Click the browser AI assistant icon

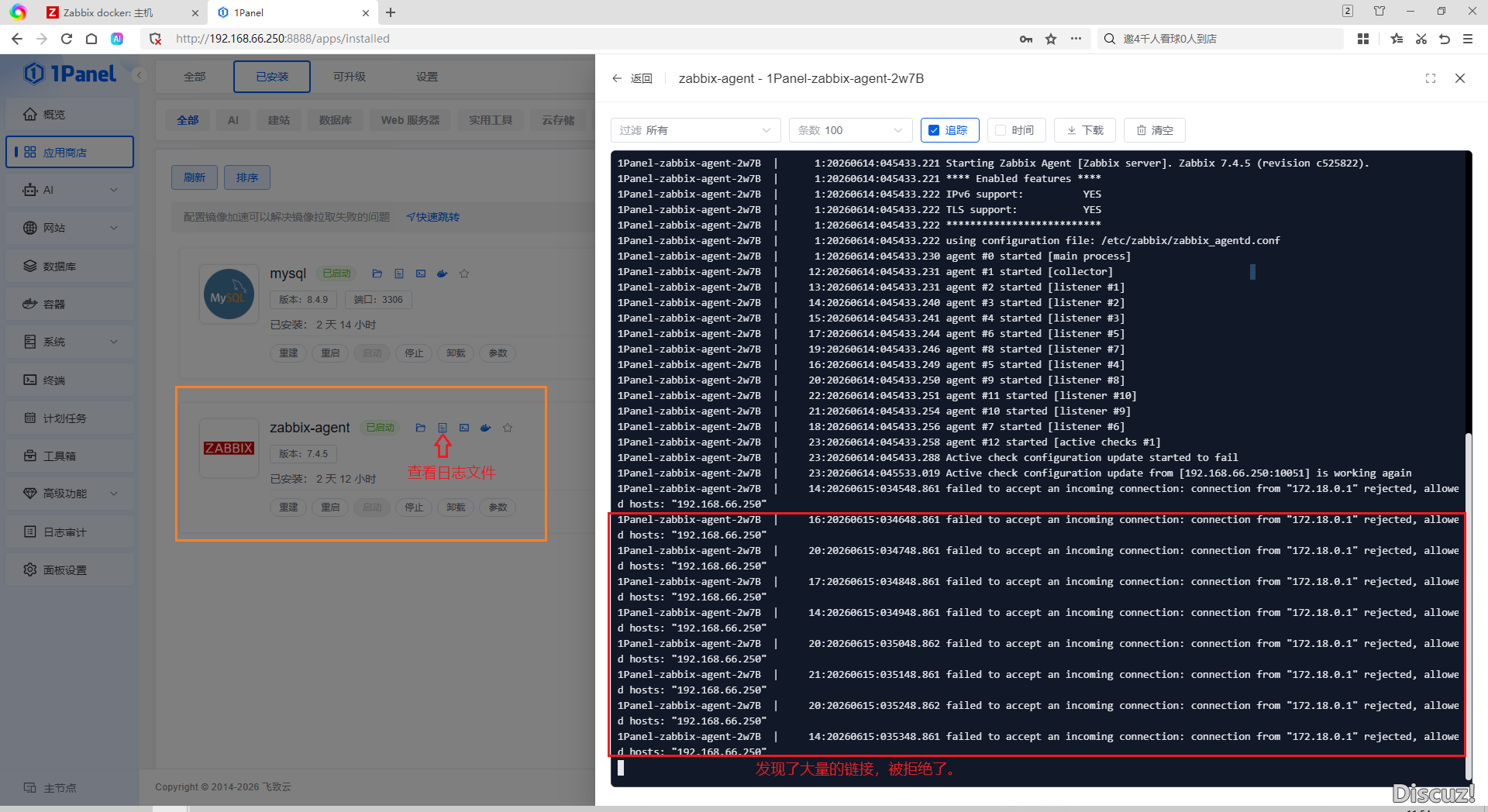tap(117, 39)
